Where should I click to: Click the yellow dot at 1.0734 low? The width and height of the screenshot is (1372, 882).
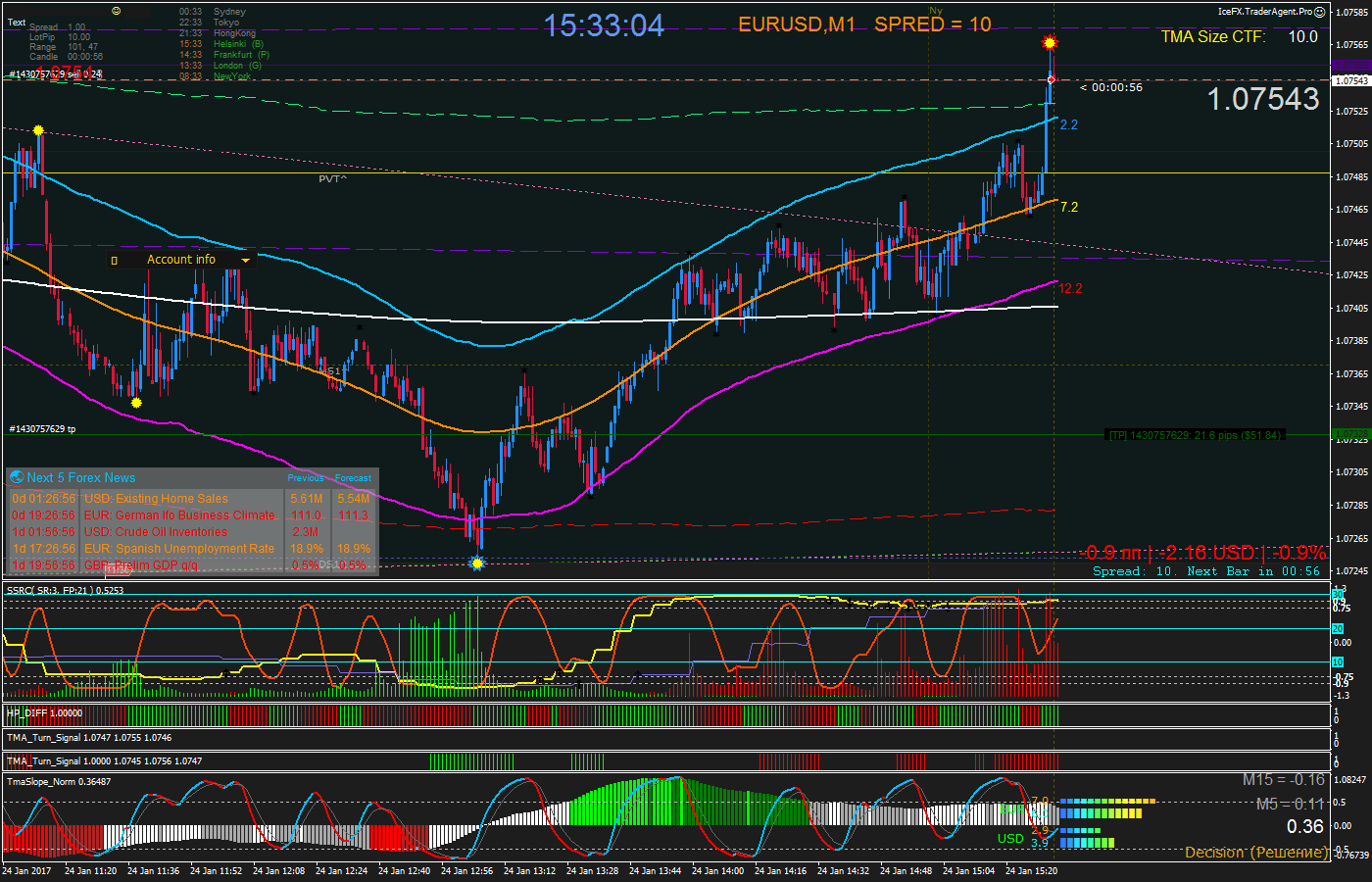pos(136,403)
